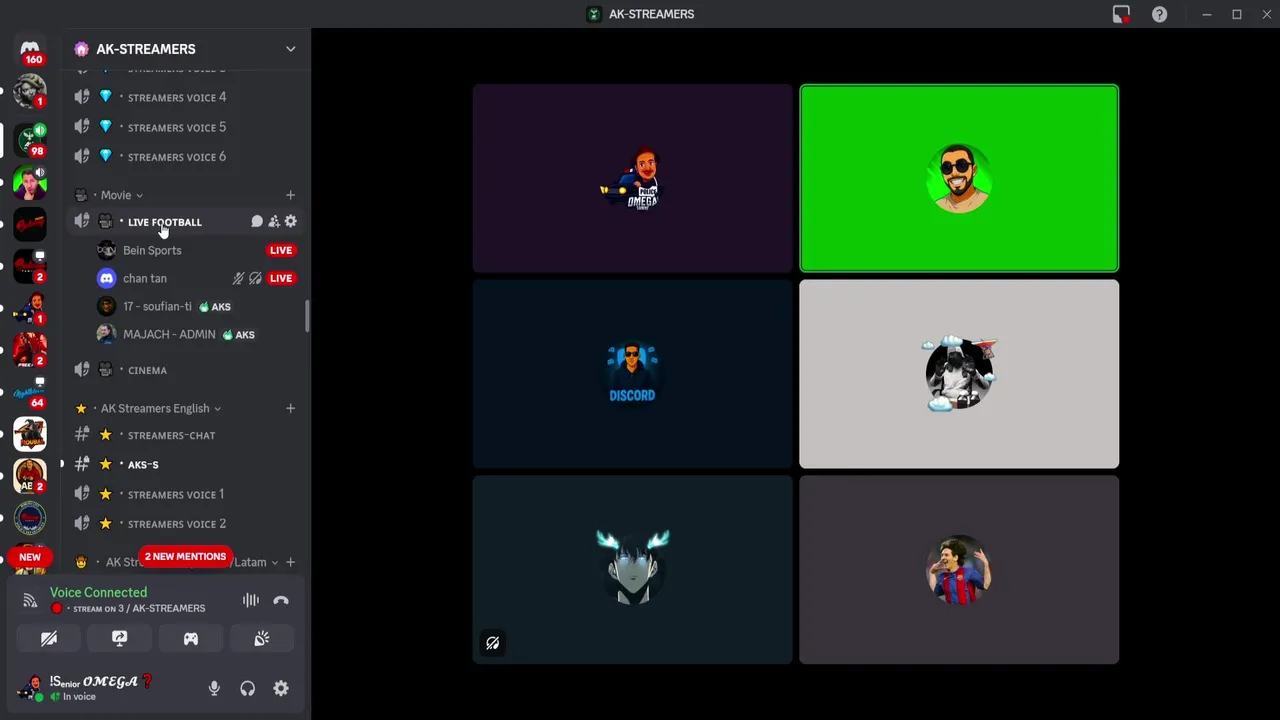This screenshot has height=720, width=1280.
Task: Click the chan tan username
Action: pos(145,278)
